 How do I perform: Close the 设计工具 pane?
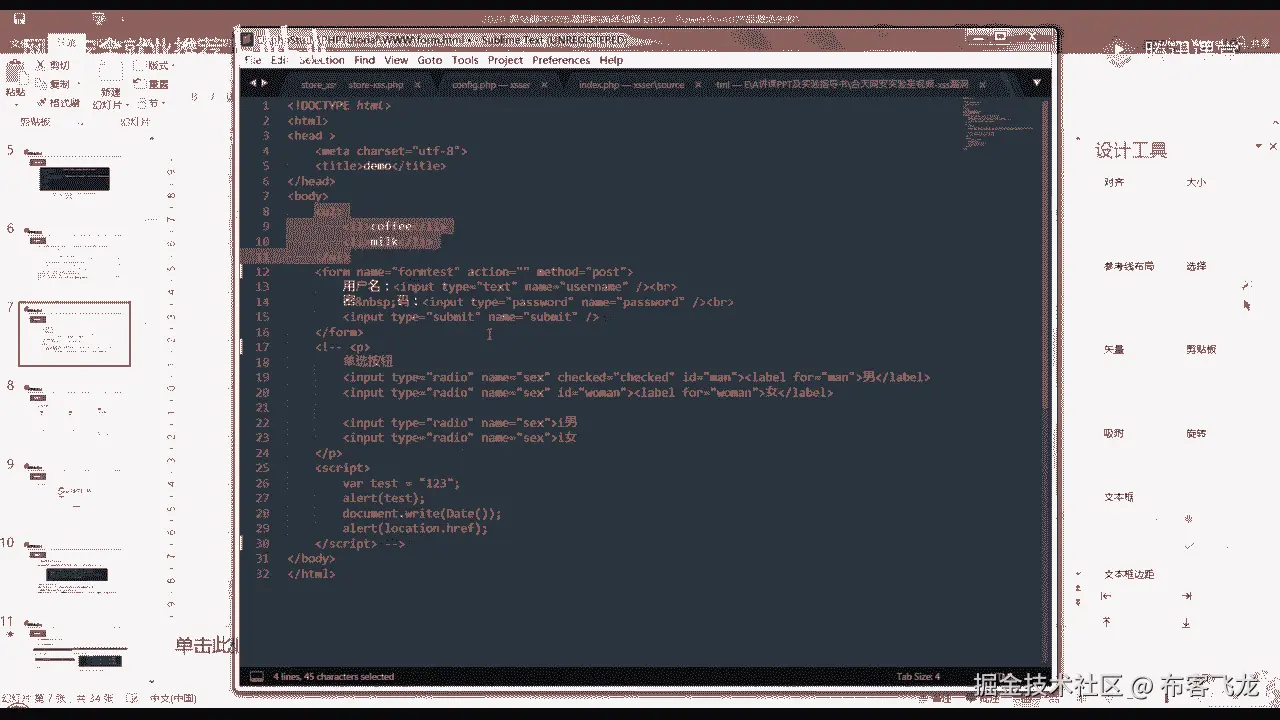(x=1273, y=147)
